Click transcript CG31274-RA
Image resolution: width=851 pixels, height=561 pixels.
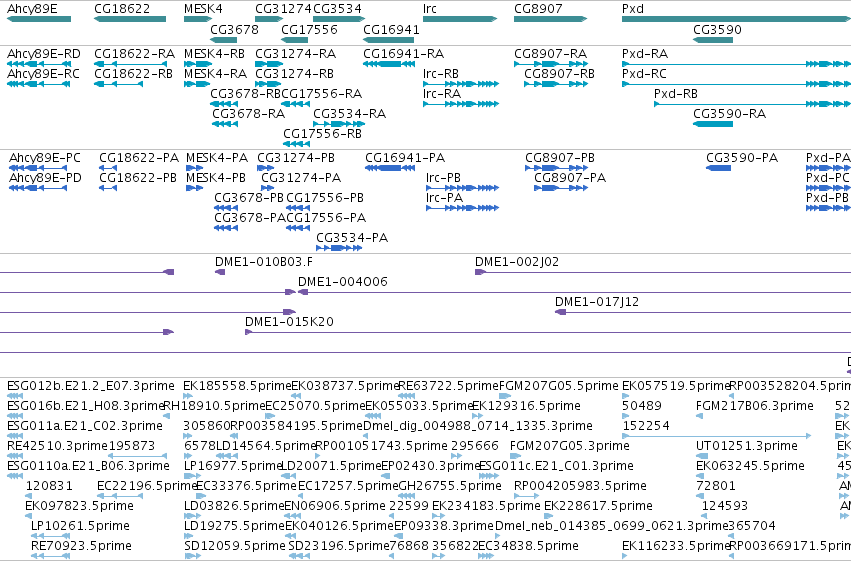click(295, 54)
